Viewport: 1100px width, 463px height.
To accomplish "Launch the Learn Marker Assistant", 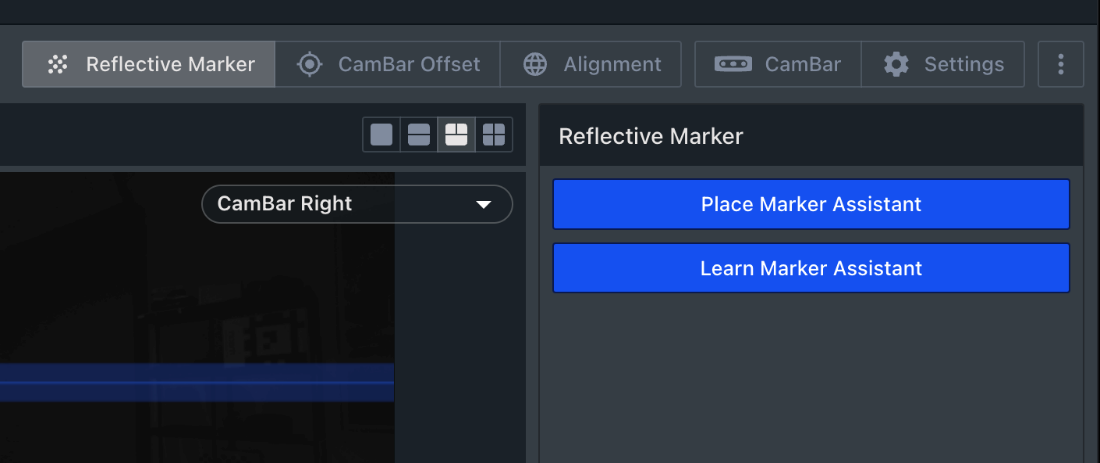I will coord(811,268).
